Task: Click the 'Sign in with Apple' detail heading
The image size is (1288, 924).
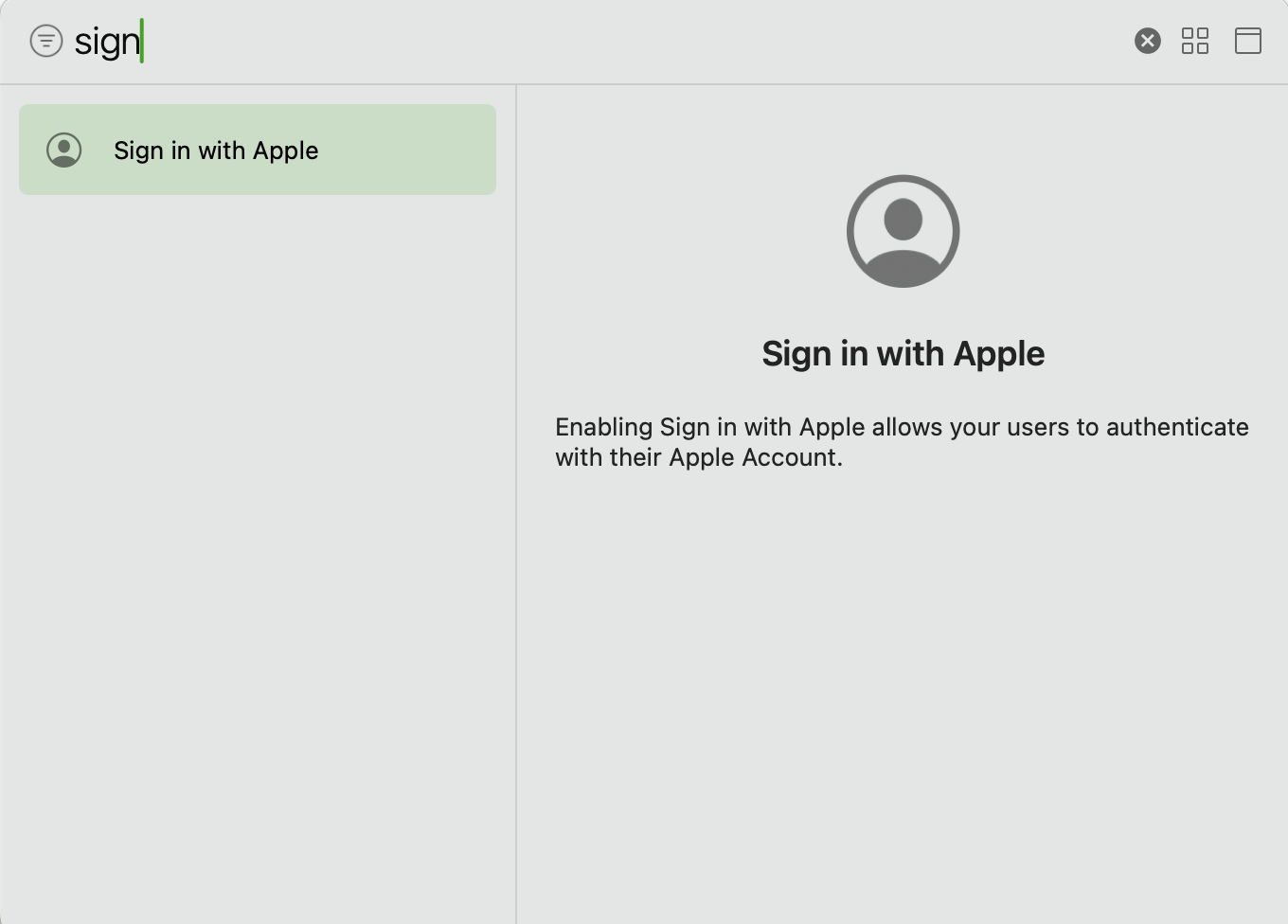Action: (903, 353)
